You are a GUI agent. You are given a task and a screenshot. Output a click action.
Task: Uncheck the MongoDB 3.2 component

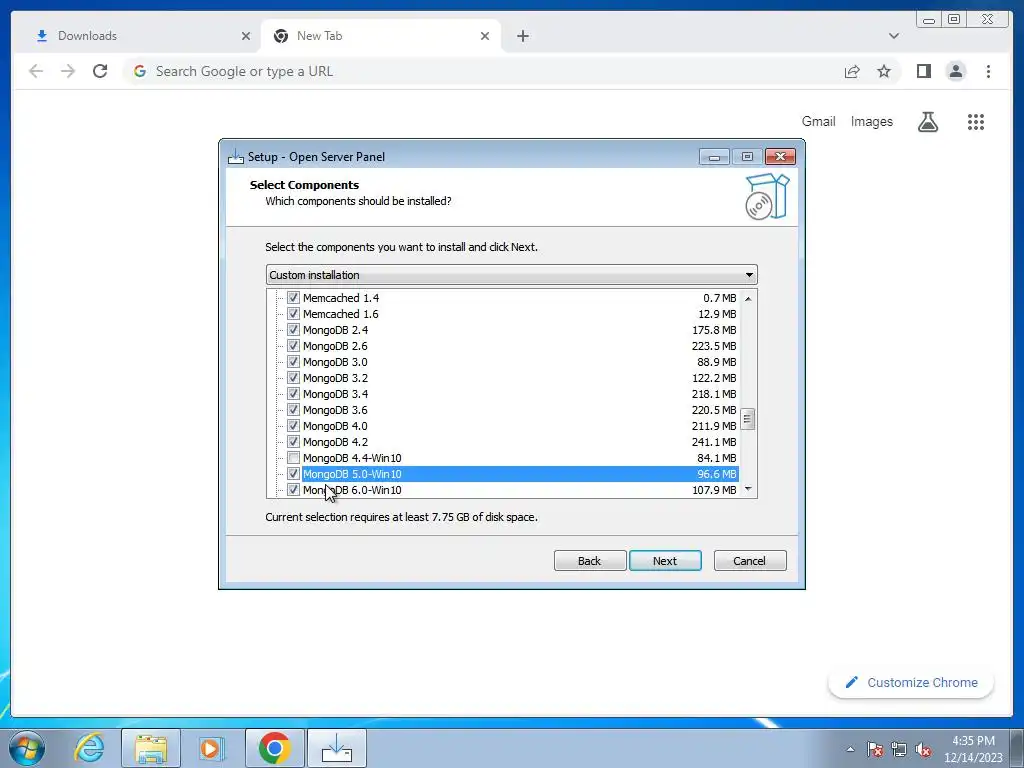[293, 378]
